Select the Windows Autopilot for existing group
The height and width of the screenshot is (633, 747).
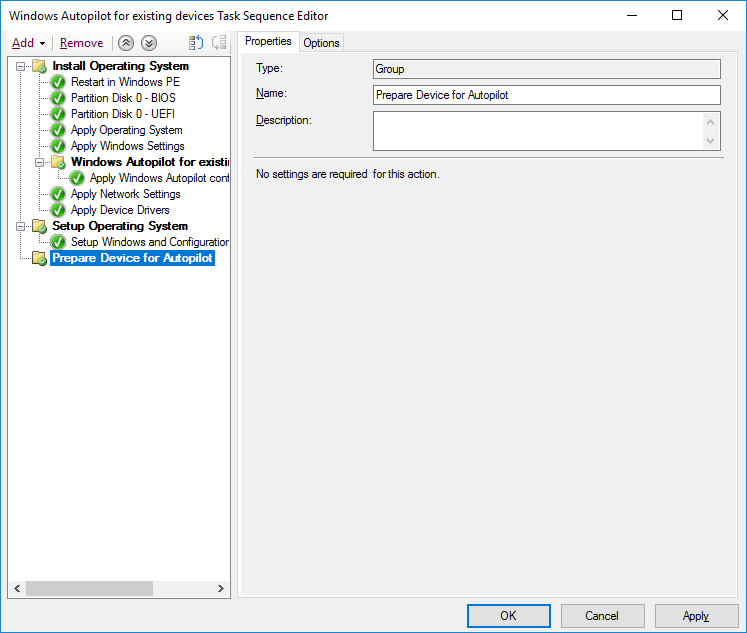click(150, 162)
